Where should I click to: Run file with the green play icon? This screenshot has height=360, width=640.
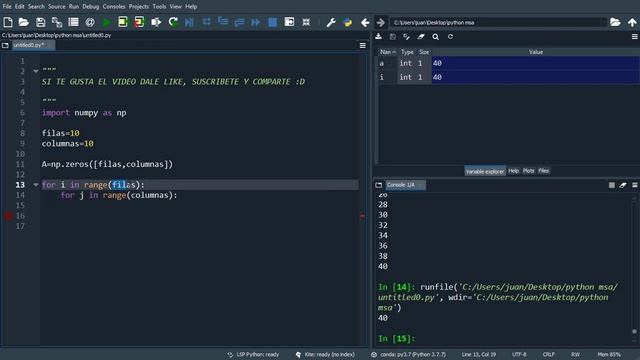coord(107,22)
